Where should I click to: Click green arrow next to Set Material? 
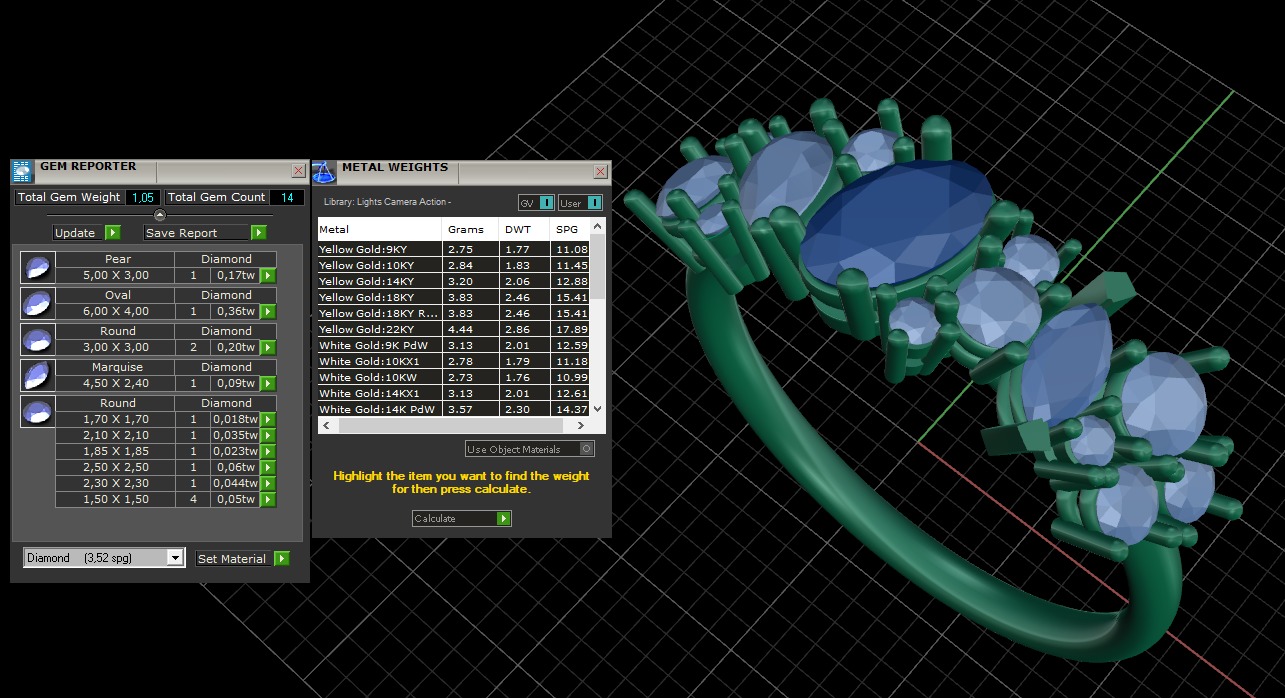coord(282,558)
